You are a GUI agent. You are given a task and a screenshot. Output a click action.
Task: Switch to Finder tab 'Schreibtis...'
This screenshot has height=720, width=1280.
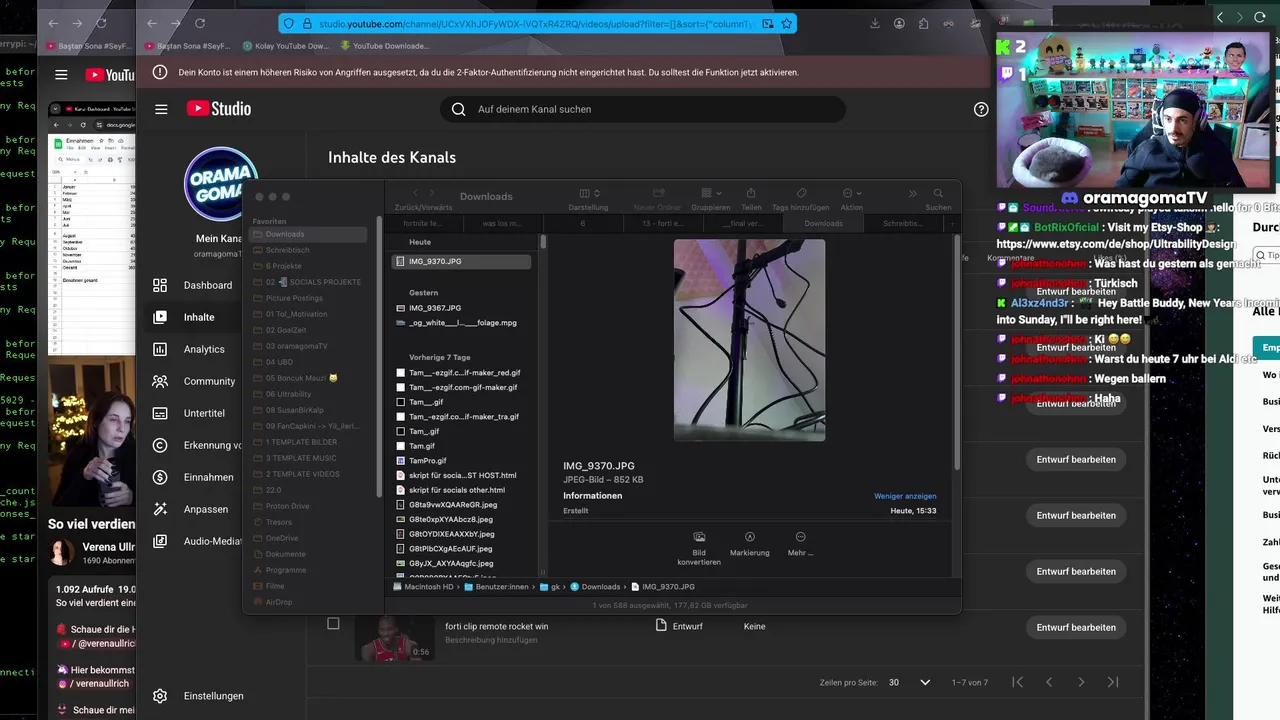coord(903,224)
